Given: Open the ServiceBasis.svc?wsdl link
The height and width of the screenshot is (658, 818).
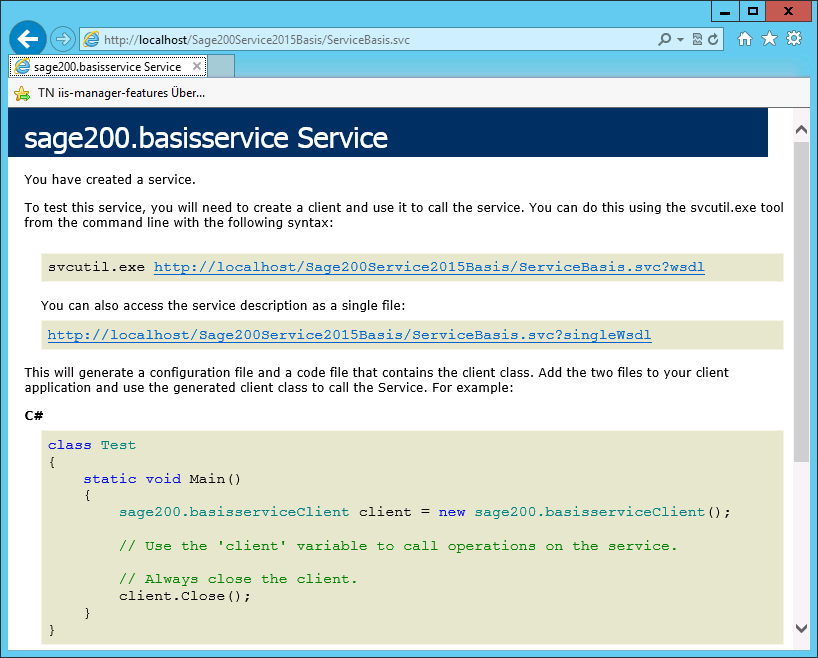Looking at the screenshot, I should pyautogui.click(x=429, y=267).
